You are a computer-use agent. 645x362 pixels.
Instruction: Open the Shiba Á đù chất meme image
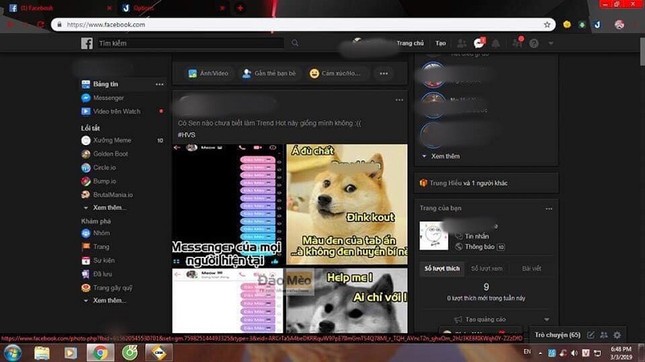pos(347,204)
